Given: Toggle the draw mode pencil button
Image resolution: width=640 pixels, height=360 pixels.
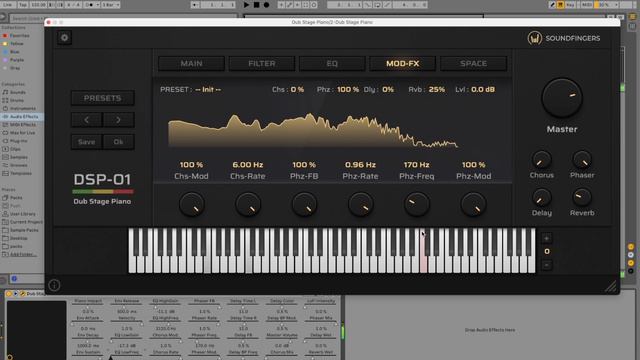Looking at the screenshot, I should 553,5.
